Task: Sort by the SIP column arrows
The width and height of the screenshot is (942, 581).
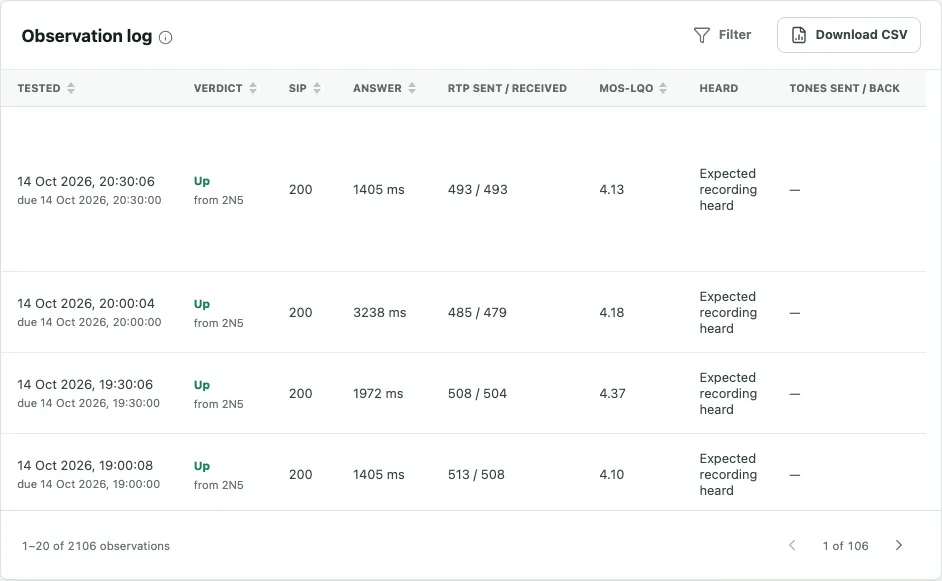Action: (317, 88)
